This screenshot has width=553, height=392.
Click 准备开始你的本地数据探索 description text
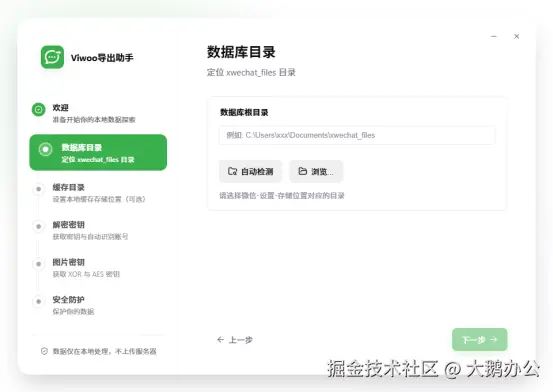click(x=94, y=120)
